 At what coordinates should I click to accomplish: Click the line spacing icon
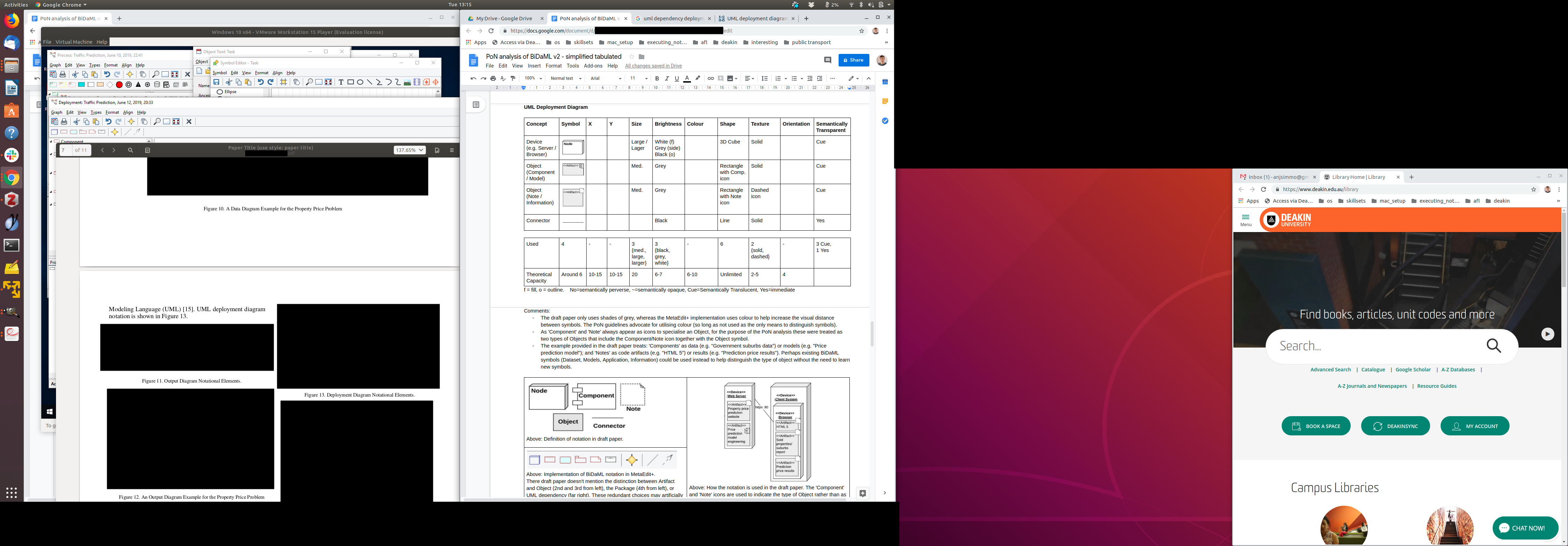[764, 78]
